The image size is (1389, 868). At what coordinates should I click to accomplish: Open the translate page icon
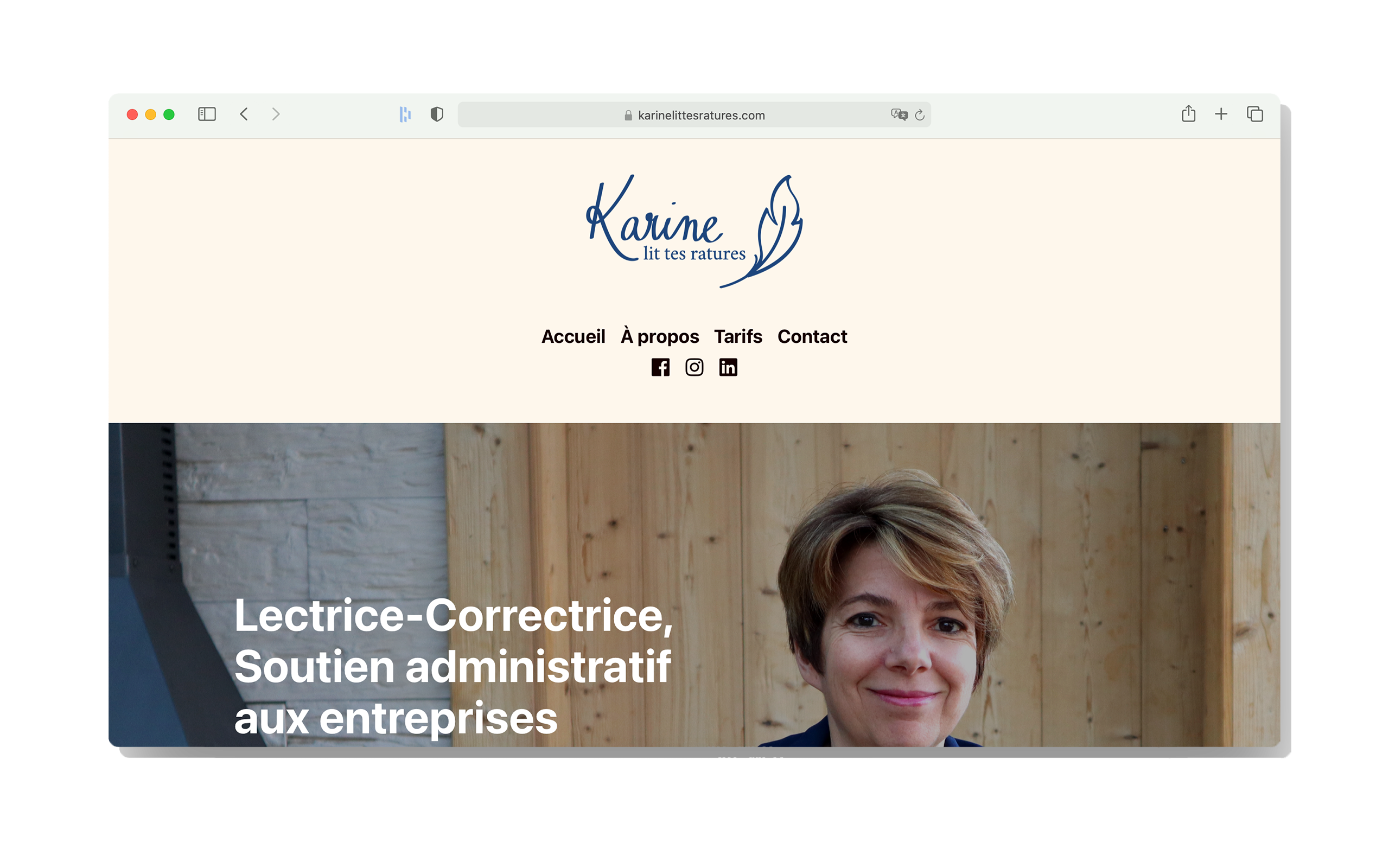point(899,115)
